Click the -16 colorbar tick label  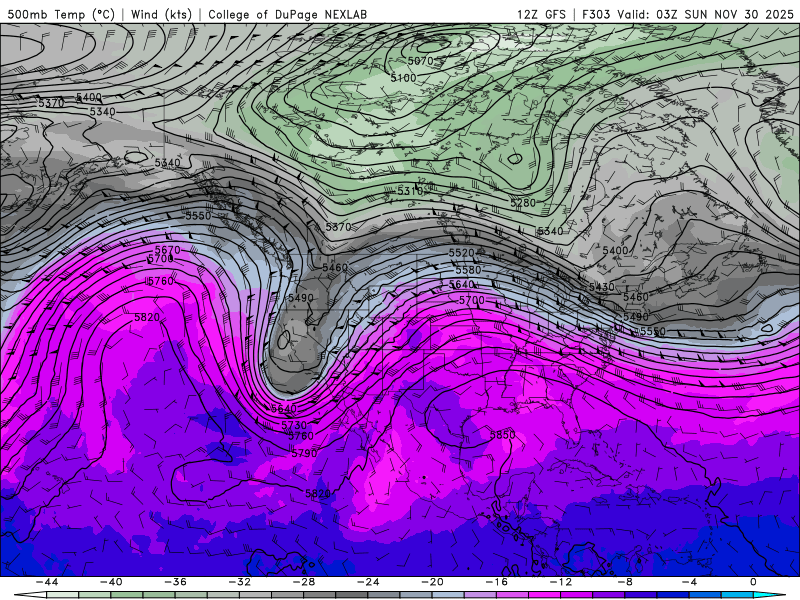pos(496,582)
